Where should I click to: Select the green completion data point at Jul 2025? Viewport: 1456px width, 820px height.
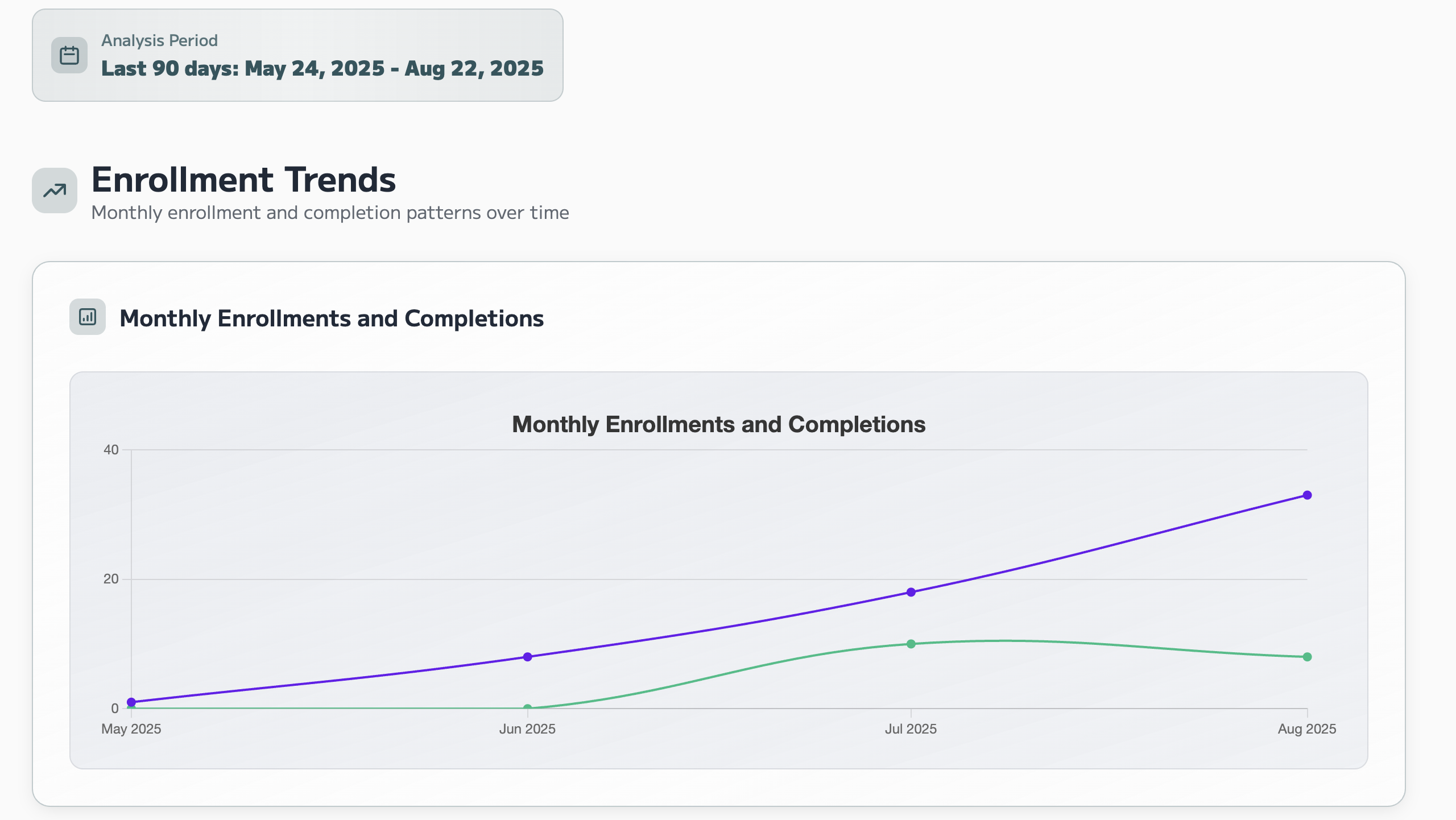tap(912, 643)
